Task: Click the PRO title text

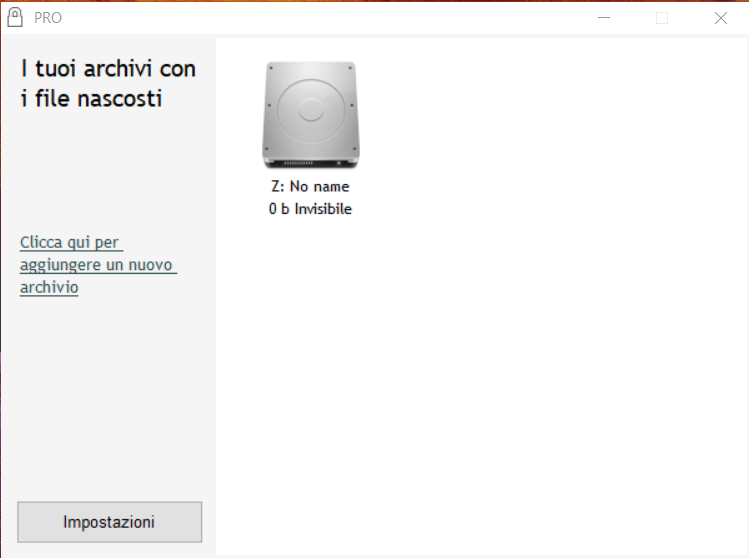Action: point(48,18)
